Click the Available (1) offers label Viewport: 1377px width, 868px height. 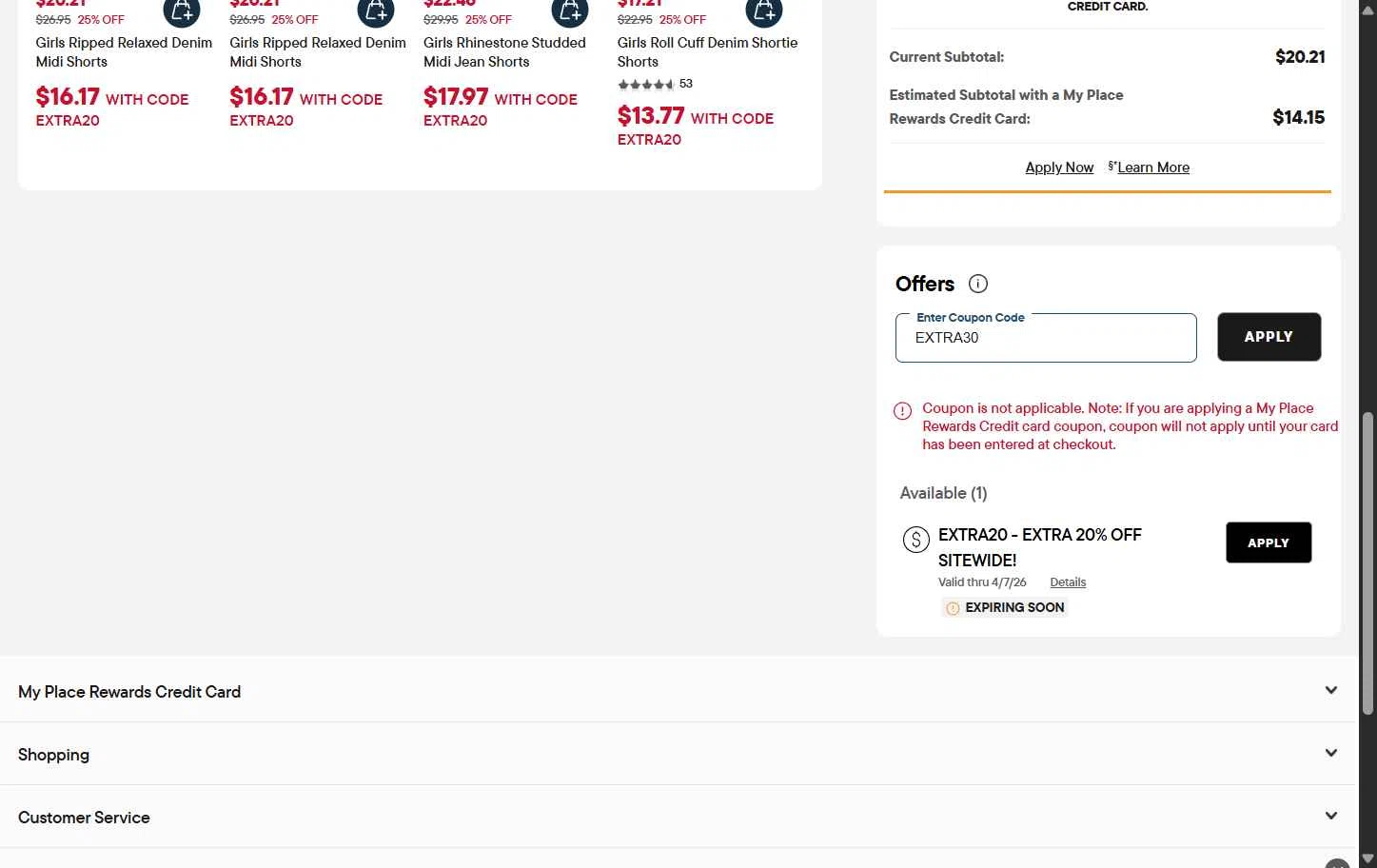point(943,493)
